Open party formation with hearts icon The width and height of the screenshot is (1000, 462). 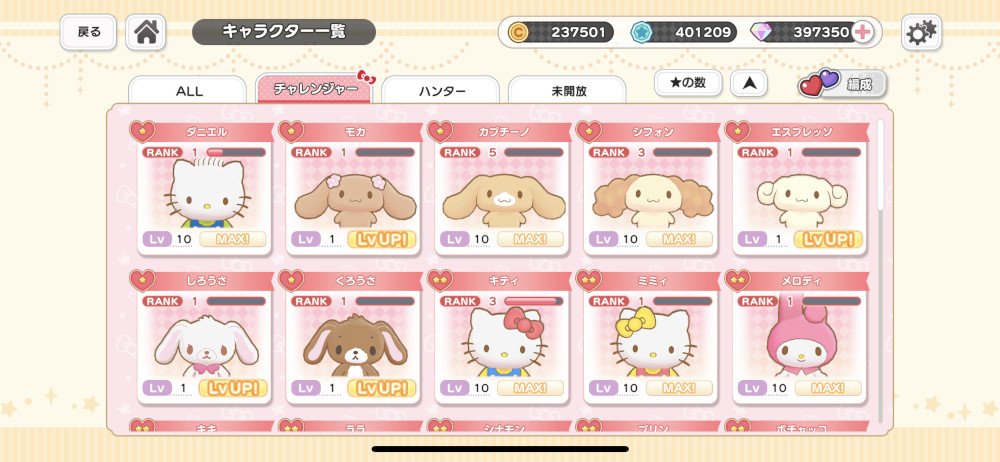point(842,84)
